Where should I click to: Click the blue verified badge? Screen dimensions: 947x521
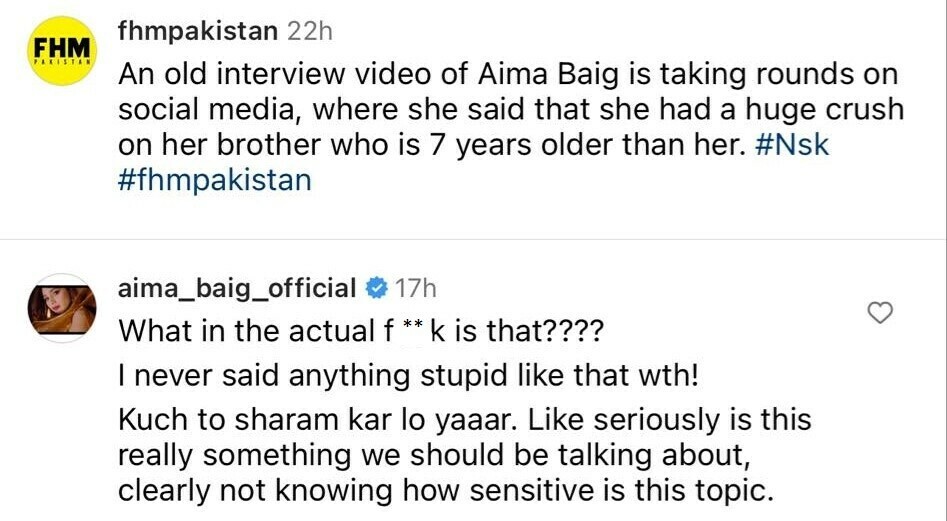tap(376, 289)
